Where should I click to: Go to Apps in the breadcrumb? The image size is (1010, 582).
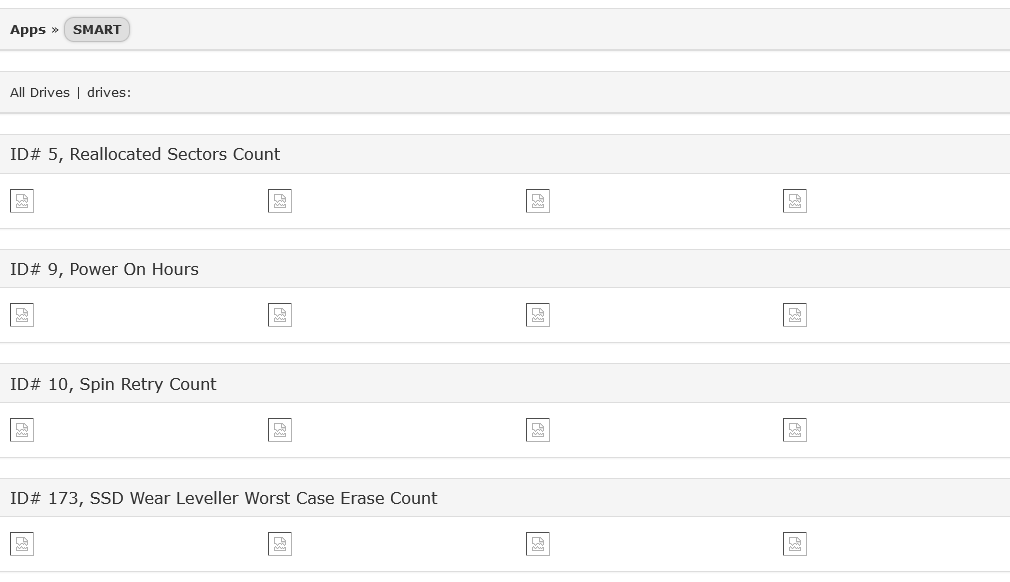click(x=28, y=30)
